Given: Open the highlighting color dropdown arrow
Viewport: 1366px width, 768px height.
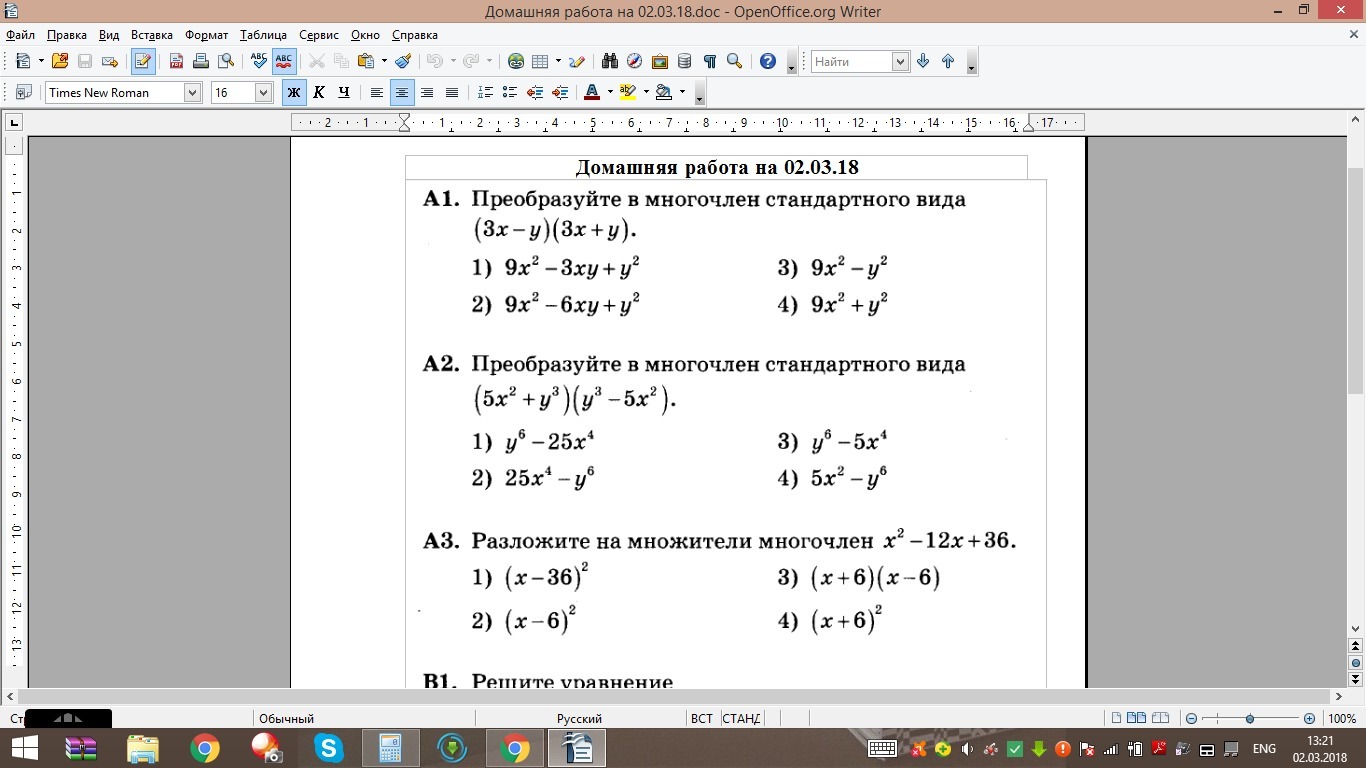Looking at the screenshot, I should (646, 92).
